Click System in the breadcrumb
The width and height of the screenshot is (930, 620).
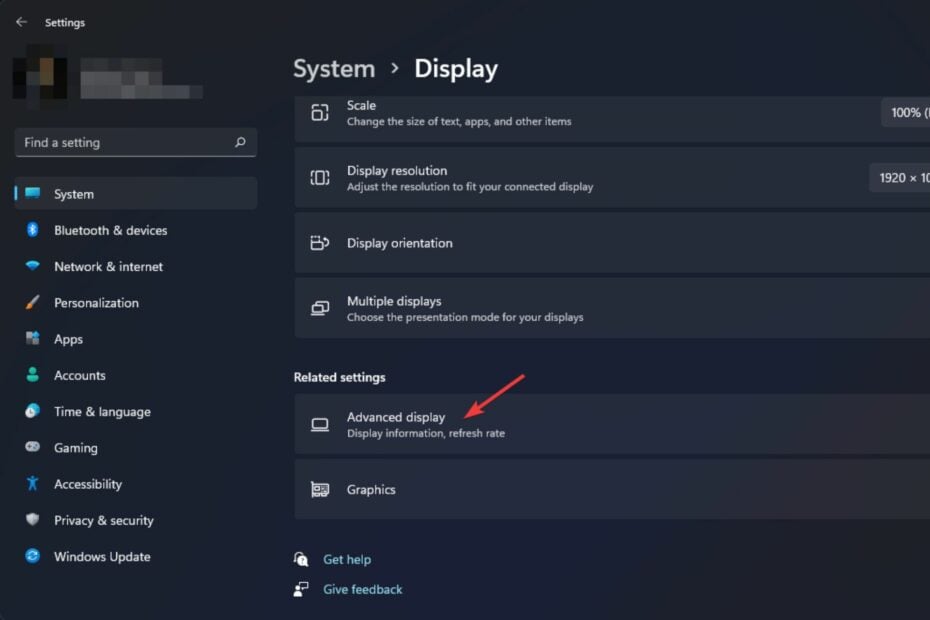click(x=334, y=68)
